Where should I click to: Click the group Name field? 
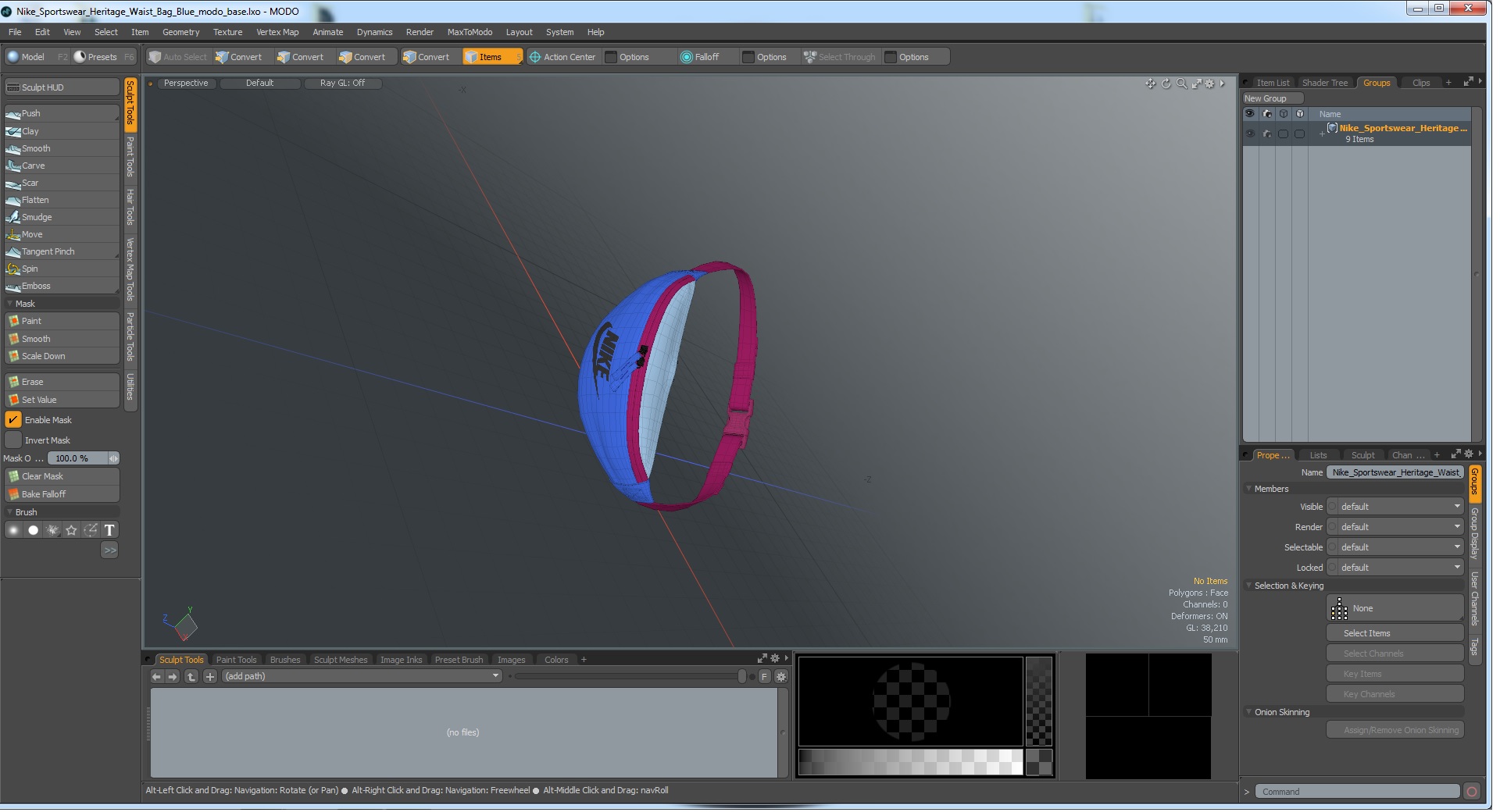tap(1395, 473)
